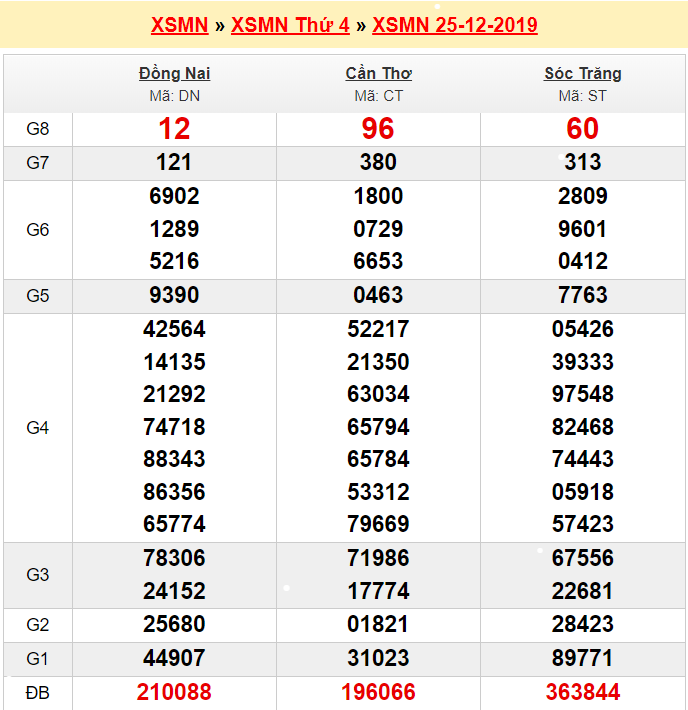Viewport: 688px width, 710px height.
Task: Click the G5 number 9390
Action: click(174, 295)
